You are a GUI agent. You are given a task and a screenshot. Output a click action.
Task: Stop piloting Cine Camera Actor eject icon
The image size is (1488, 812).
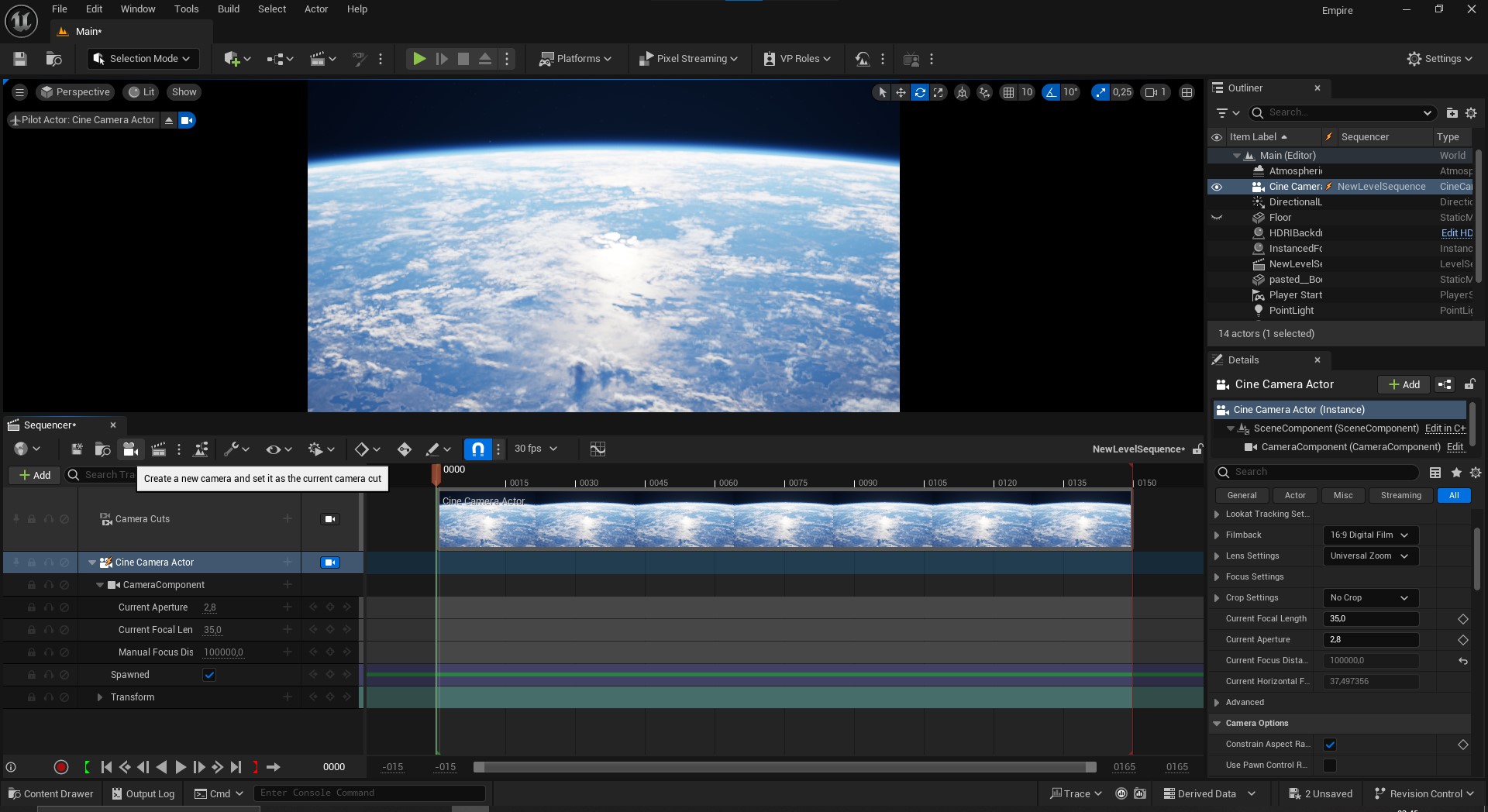[169, 120]
